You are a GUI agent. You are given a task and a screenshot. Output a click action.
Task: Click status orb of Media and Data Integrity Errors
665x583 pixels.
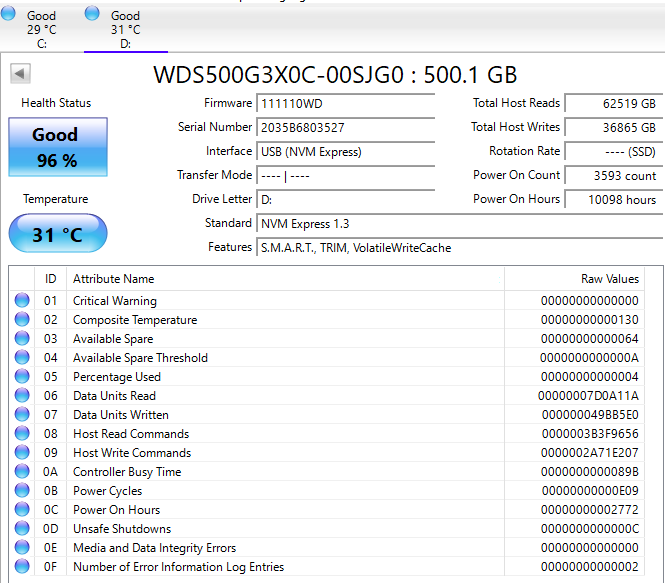(x=22, y=547)
